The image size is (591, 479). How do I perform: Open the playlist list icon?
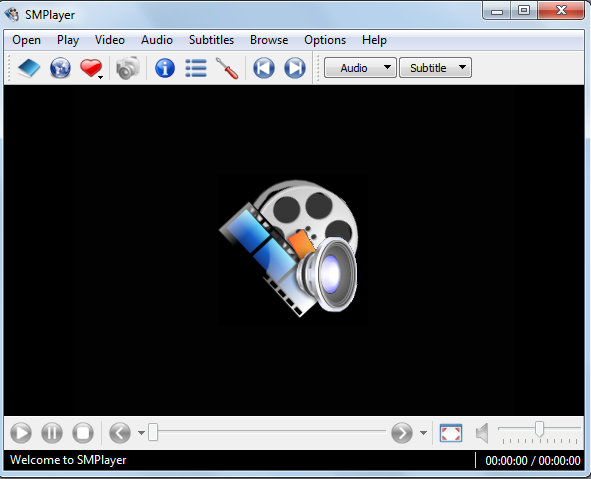coord(196,68)
